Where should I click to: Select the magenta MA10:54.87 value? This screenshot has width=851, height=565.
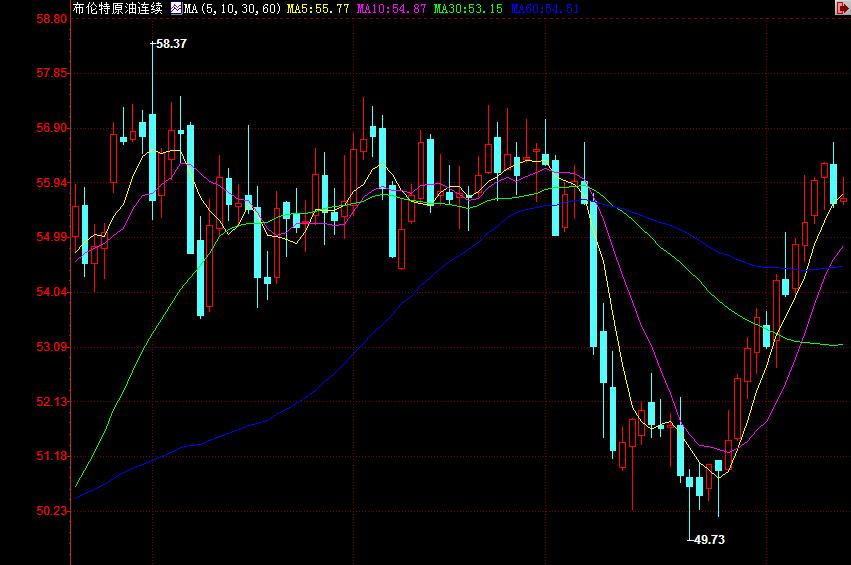391,9
